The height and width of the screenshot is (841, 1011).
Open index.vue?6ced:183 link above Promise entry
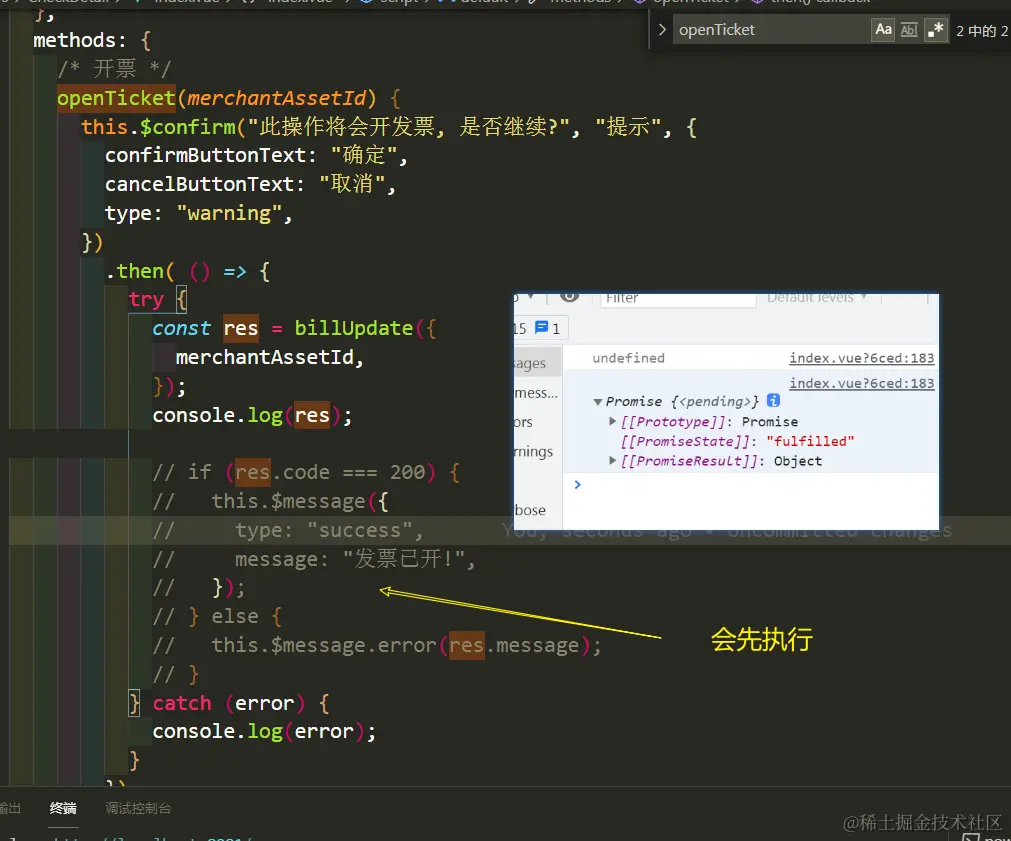pos(861,383)
